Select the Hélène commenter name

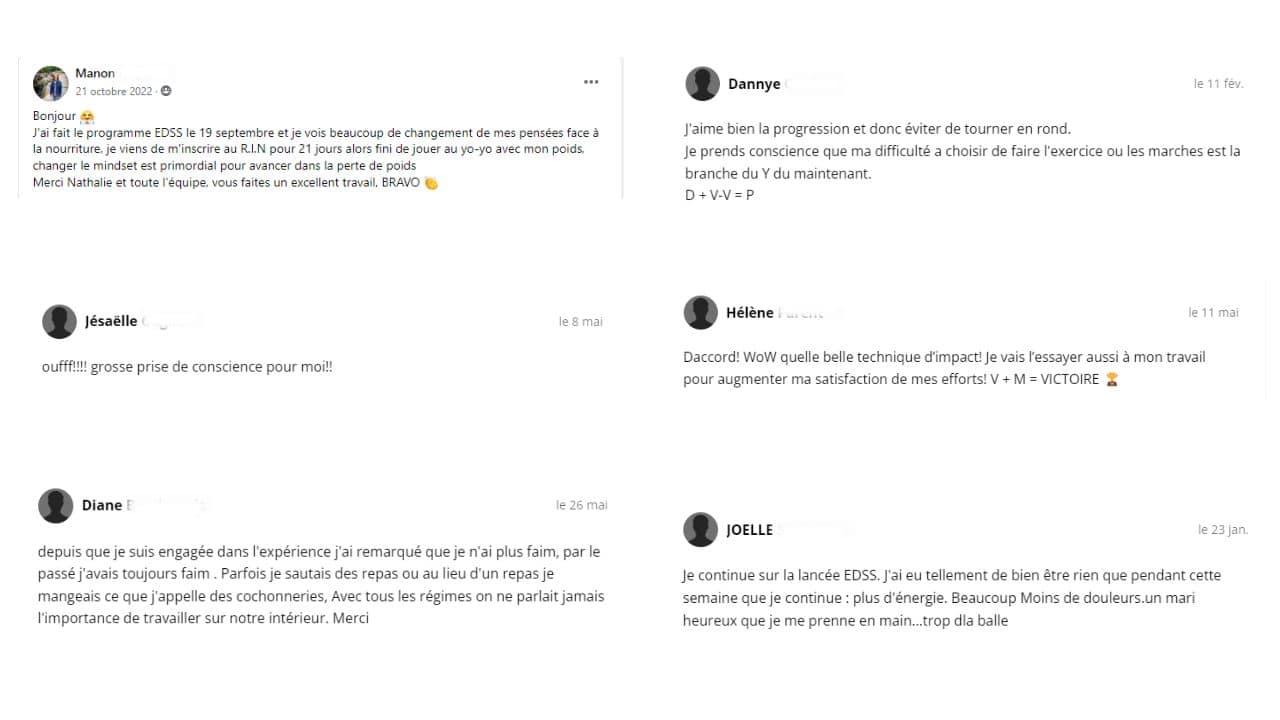coord(750,313)
